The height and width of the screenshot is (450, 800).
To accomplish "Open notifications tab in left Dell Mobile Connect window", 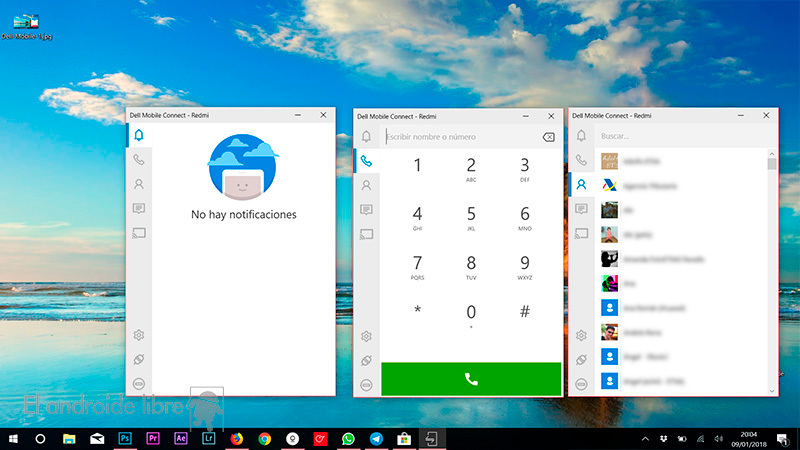I will click(x=139, y=135).
